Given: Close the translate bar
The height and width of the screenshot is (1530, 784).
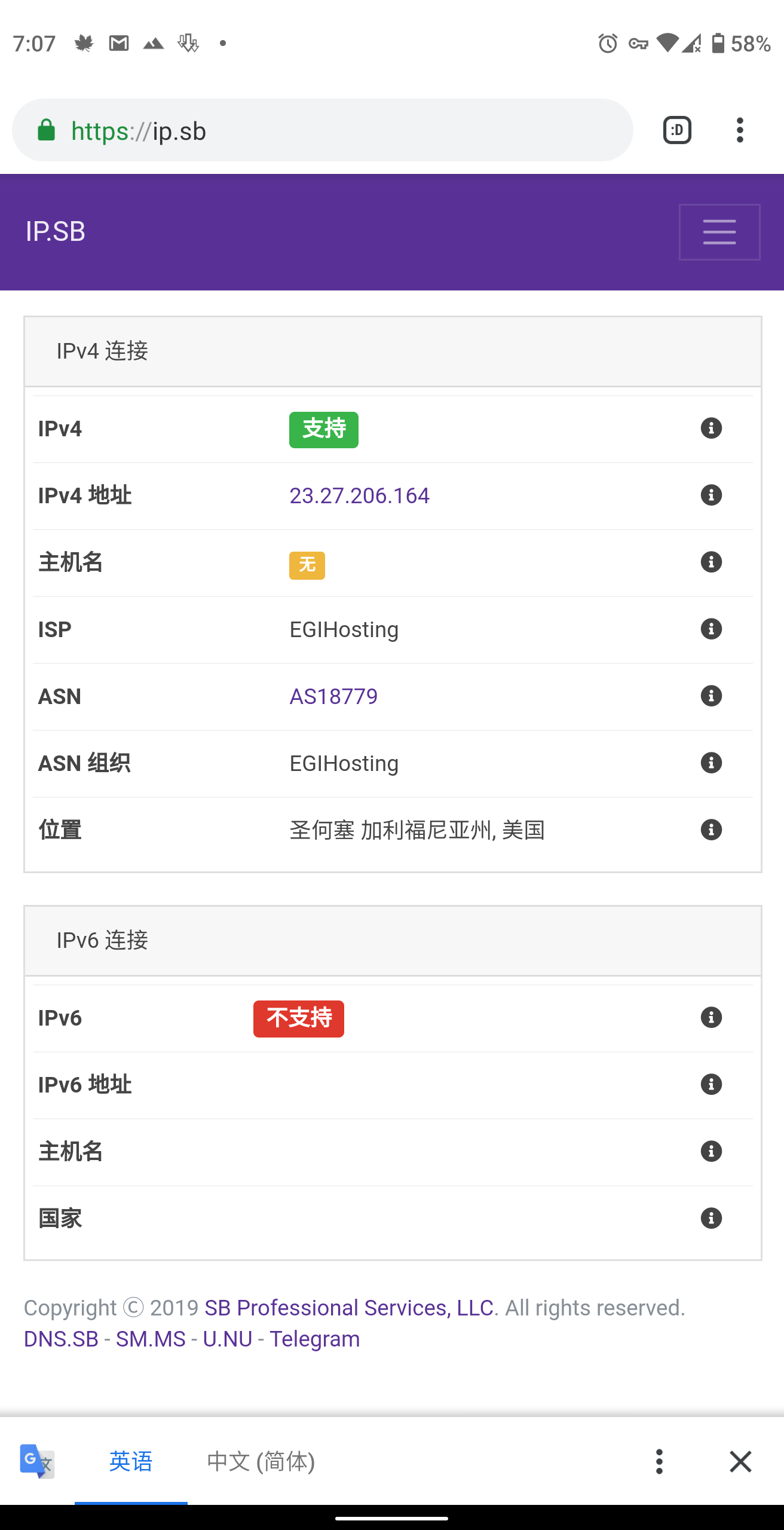Looking at the screenshot, I should coord(740,1461).
